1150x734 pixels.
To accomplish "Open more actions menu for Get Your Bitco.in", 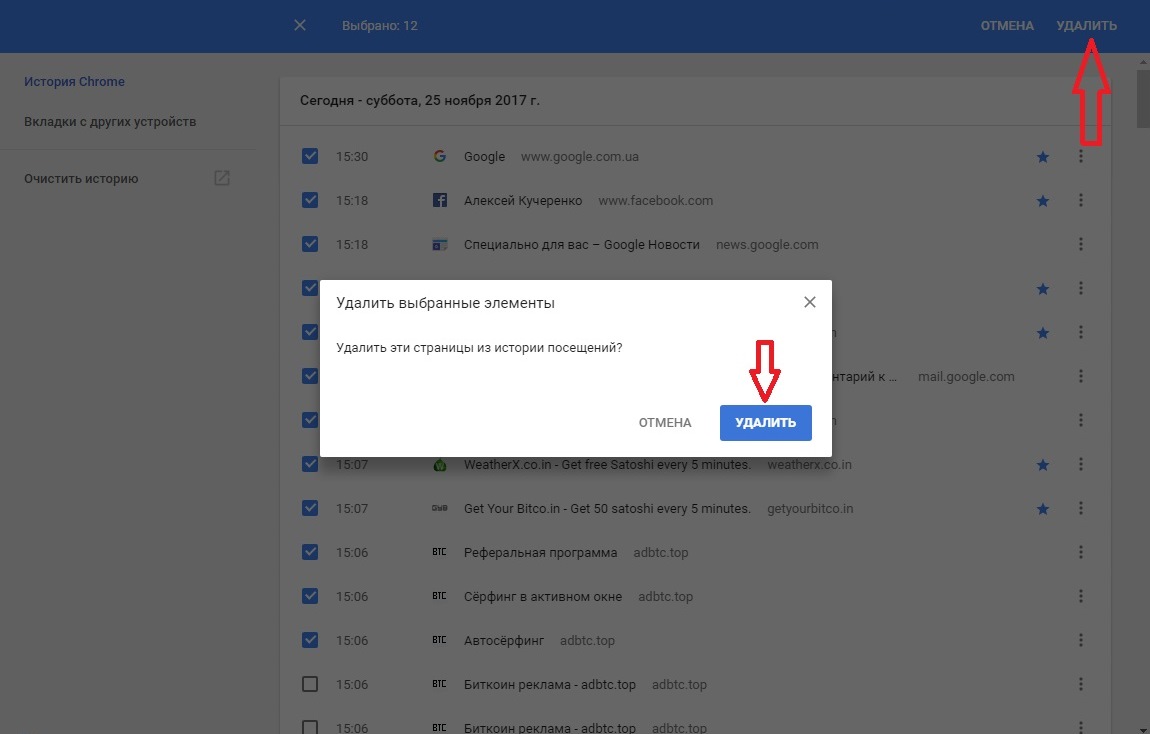I will pyautogui.click(x=1080, y=508).
